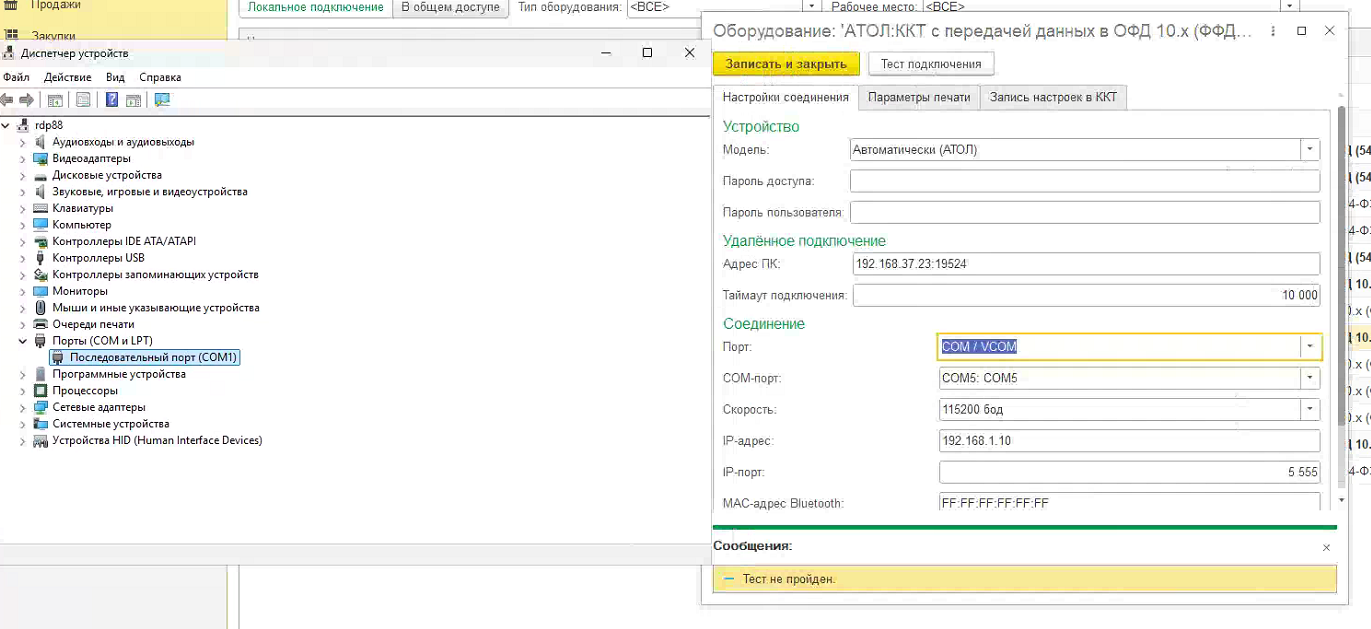The height and width of the screenshot is (629, 1371).
Task: Click the rdp88 computer root icon
Action: click(x=24, y=125)
